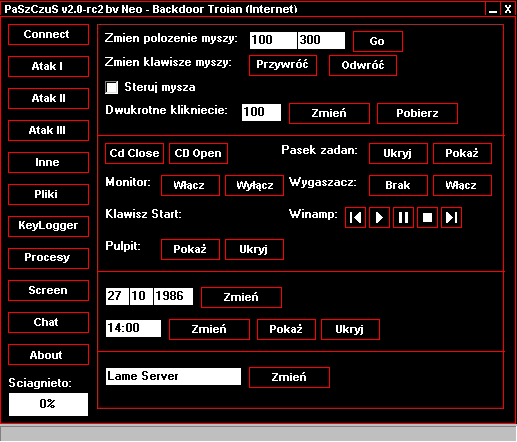Switch to the Pliki section

point(48,194)
